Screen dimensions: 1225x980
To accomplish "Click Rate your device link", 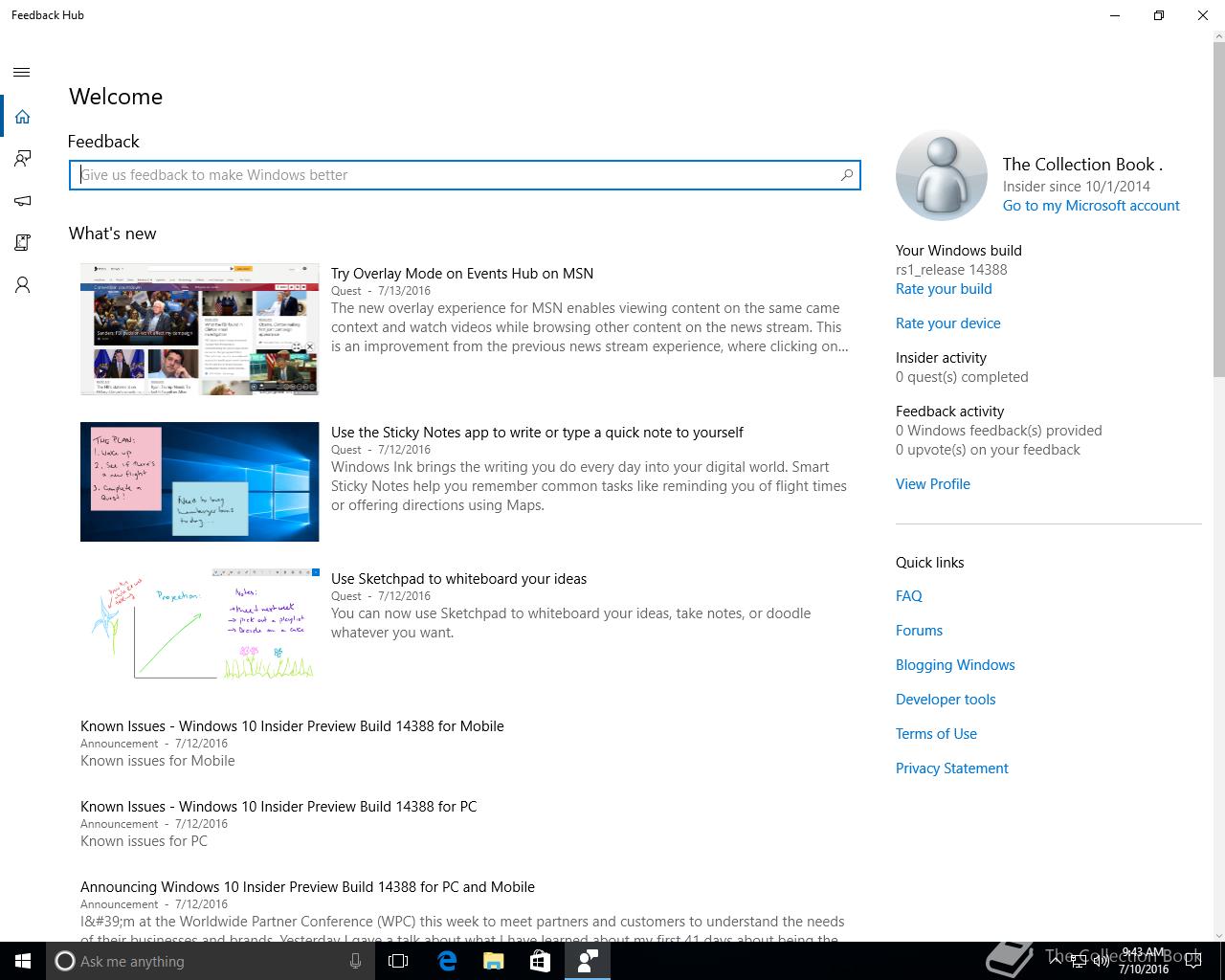I will (948, 323).
